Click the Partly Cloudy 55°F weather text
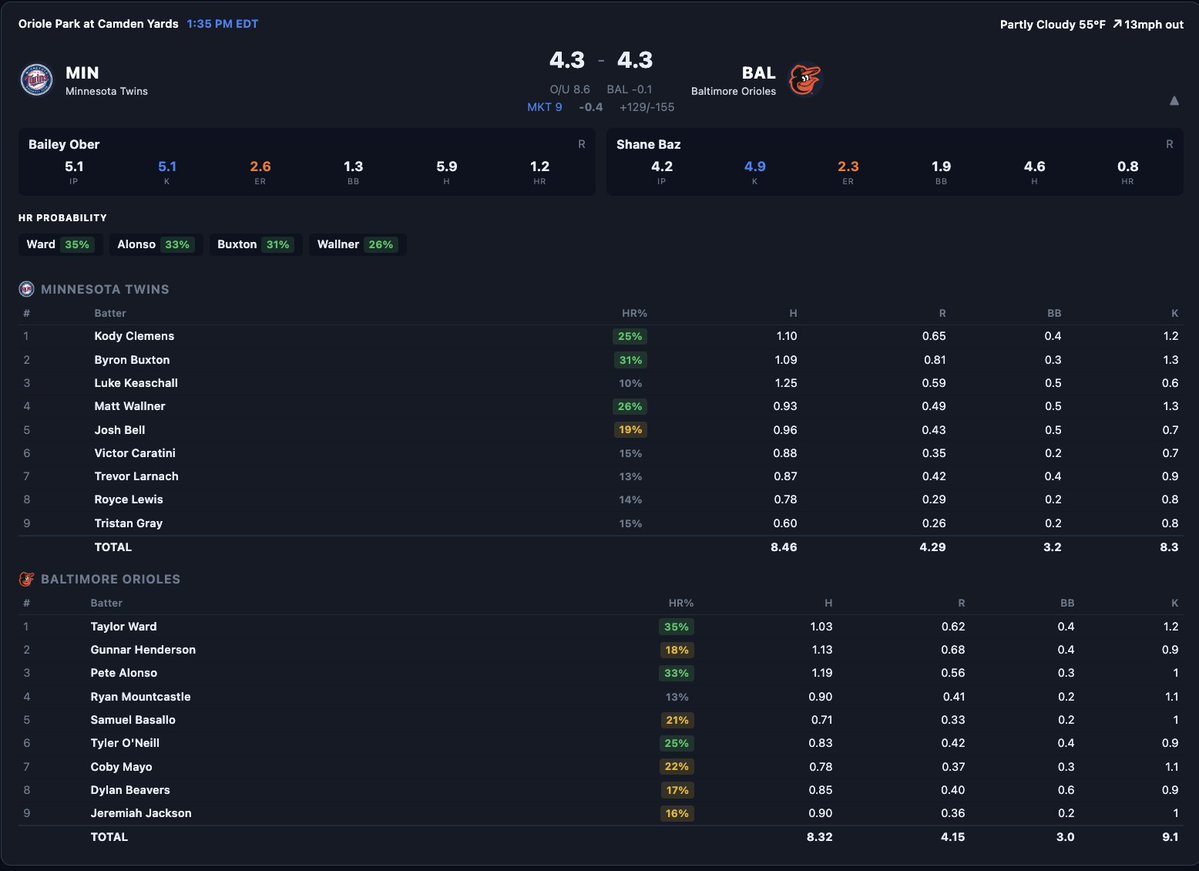Viewport: 1199px width, 871px height. click(x=1053, y=24)
